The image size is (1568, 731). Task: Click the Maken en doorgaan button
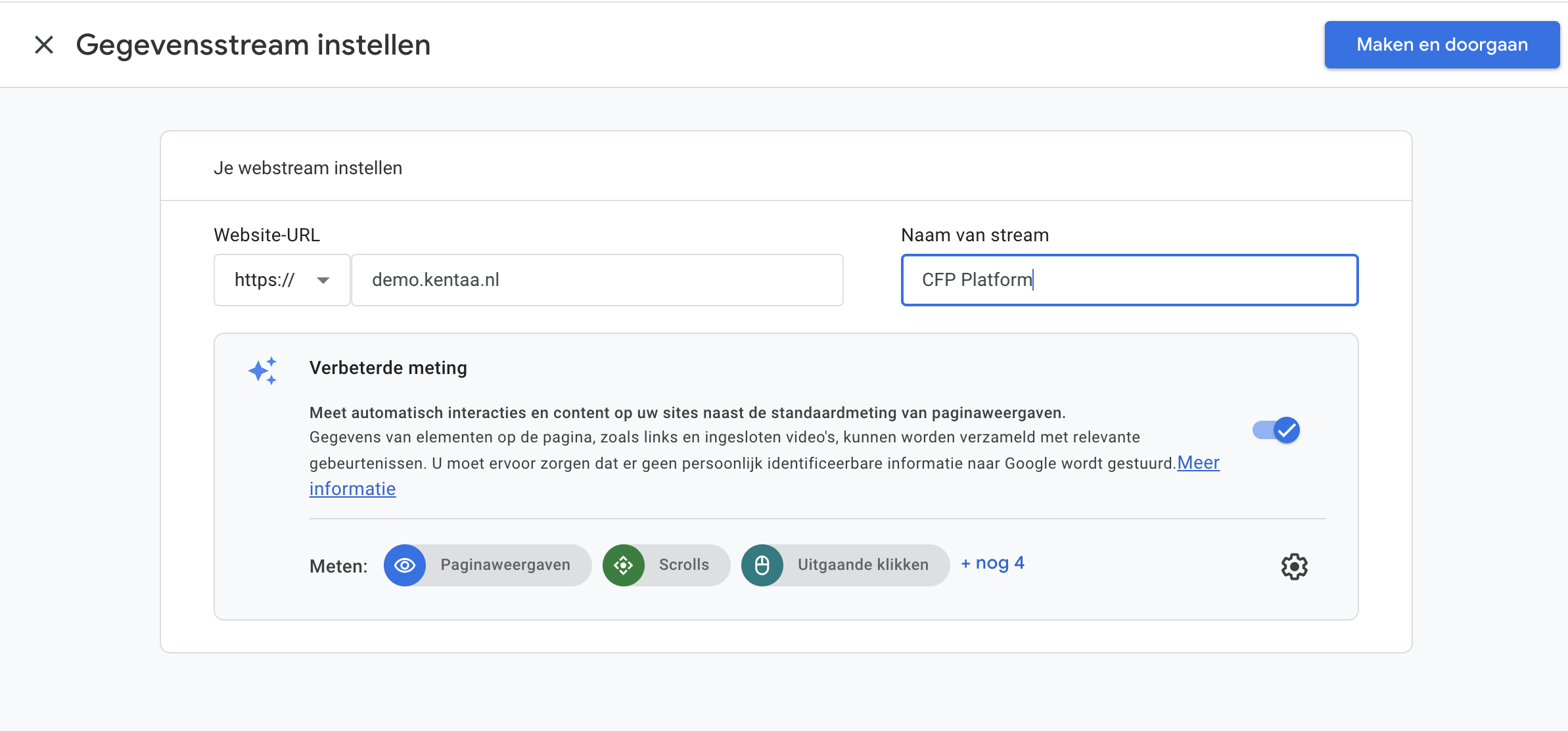(x=1442, y=45)
